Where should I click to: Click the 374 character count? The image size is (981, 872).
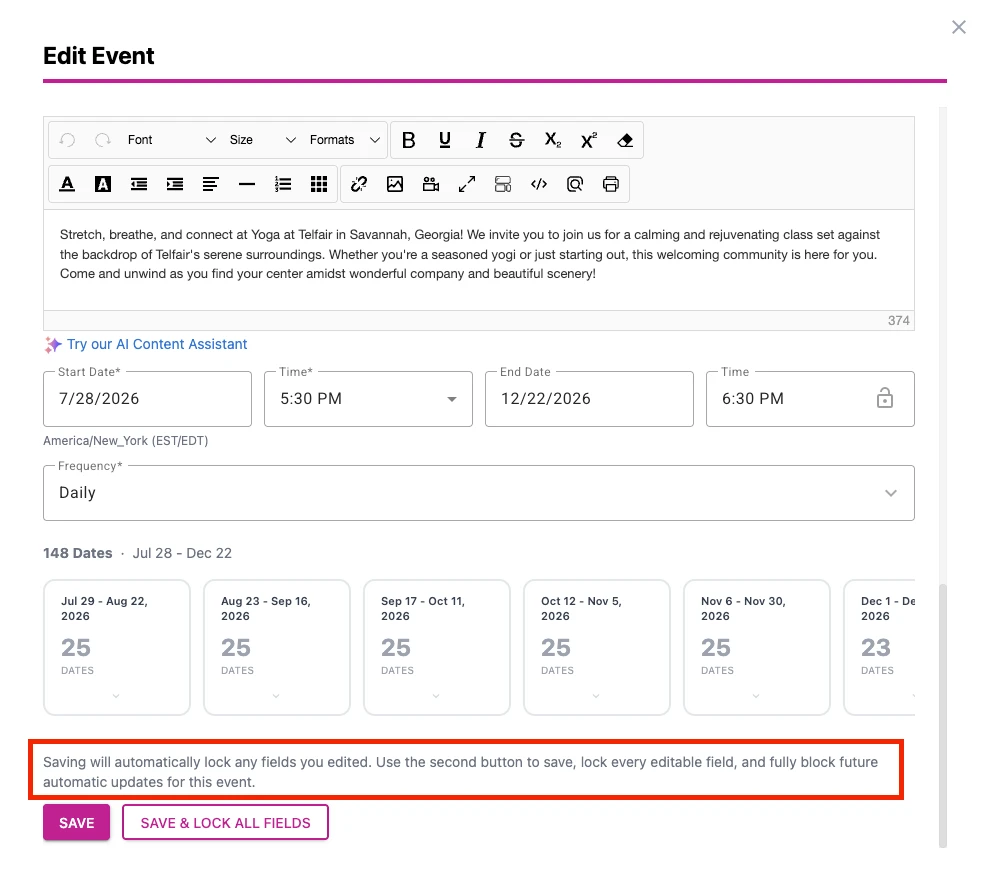pos(898,320)
